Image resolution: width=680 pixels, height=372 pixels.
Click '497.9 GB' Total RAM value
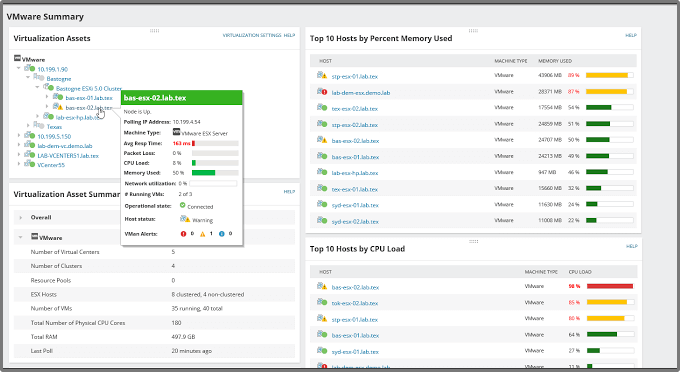click(x=183, y=337)
